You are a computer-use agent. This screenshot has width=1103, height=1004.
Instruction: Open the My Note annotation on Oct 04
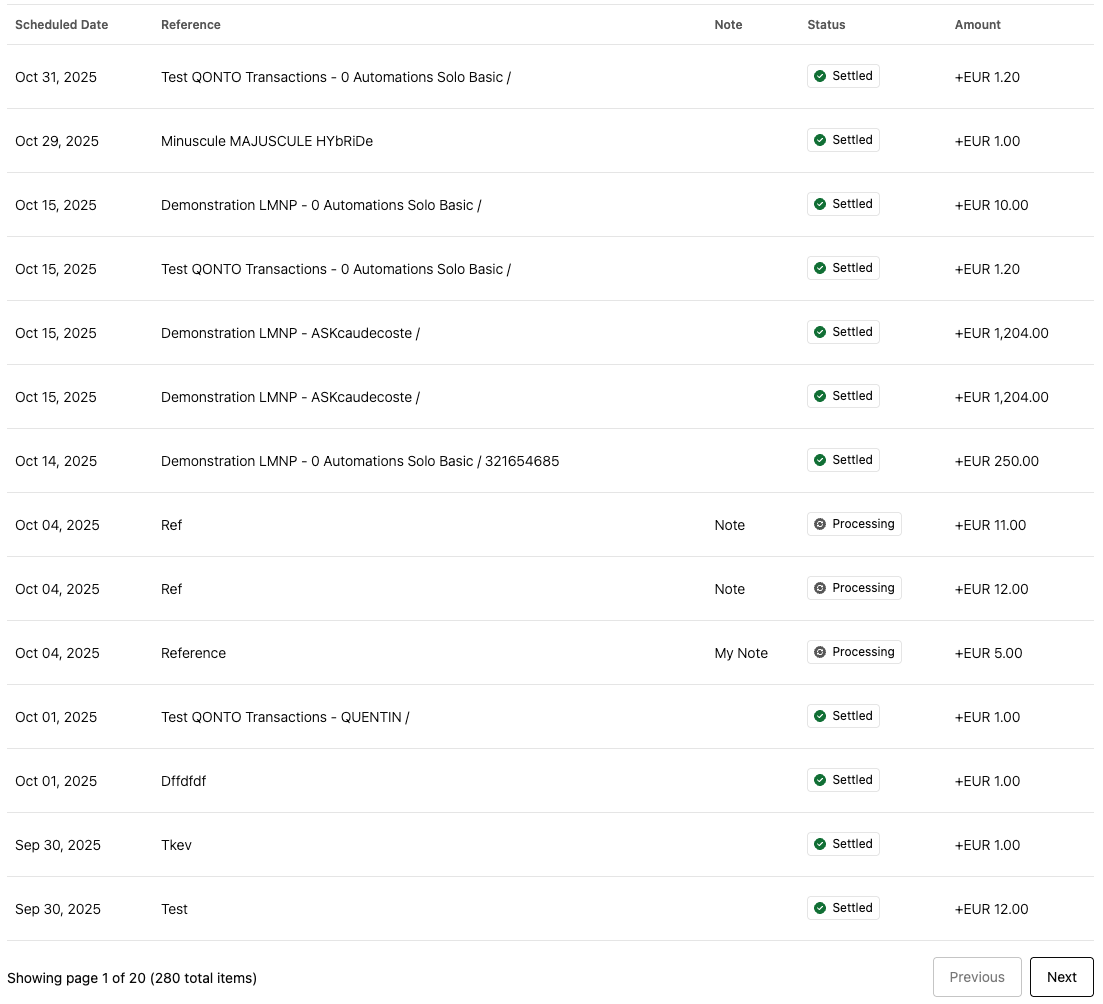coord(741,652)
